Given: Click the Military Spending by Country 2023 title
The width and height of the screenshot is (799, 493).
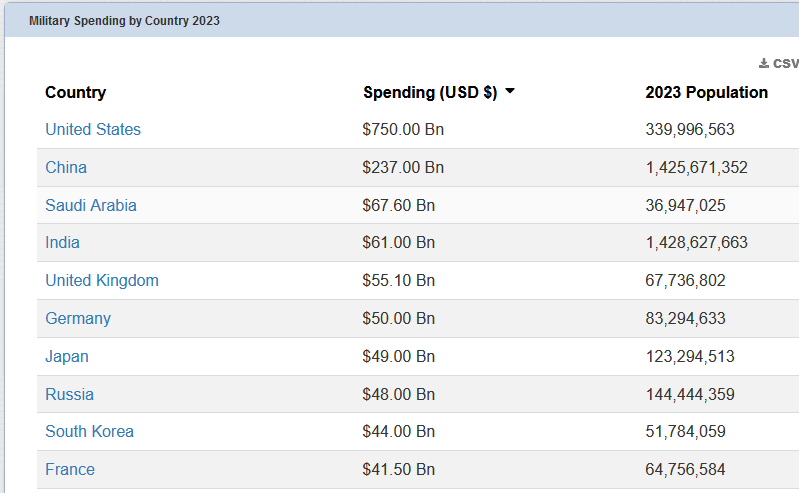Looking at the screenshot, I should point(124,21).
